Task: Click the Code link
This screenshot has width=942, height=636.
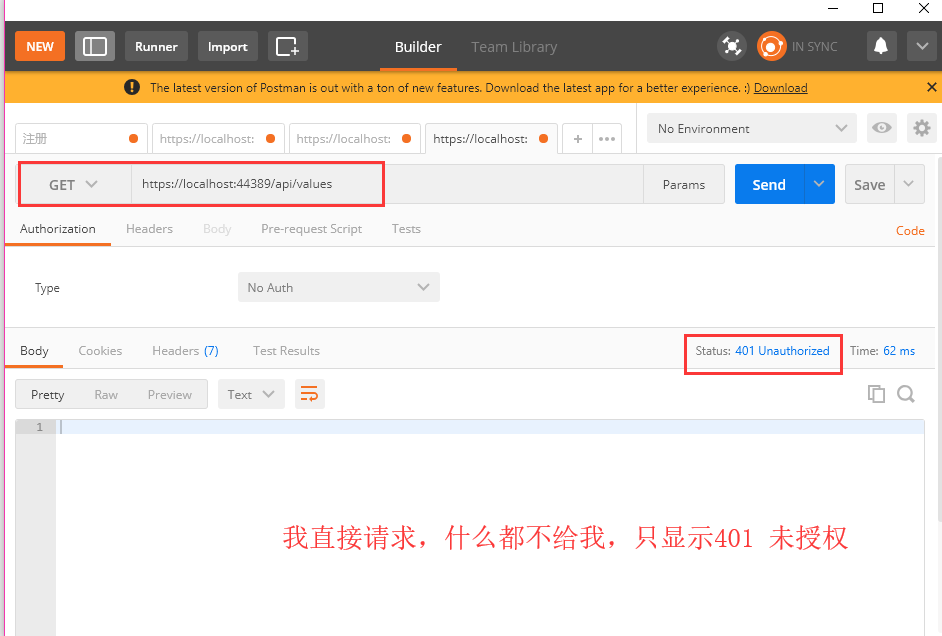Action: click(x=910, y=231)
